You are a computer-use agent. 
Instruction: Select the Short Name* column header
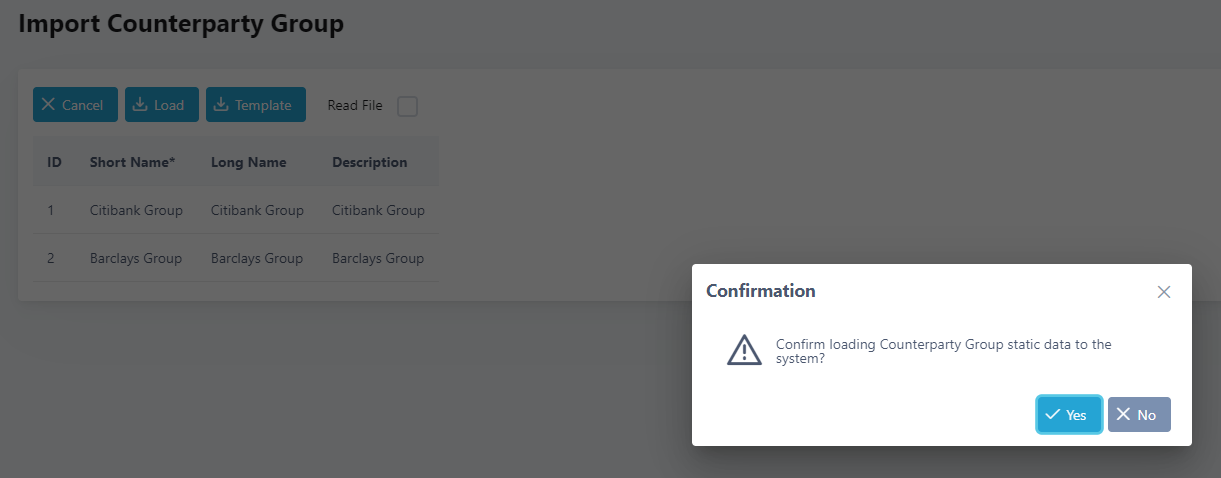132,162
